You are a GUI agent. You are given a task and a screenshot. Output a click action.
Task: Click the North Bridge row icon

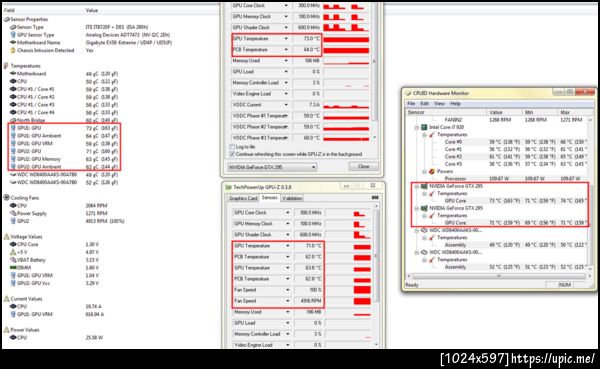(13, 120)
